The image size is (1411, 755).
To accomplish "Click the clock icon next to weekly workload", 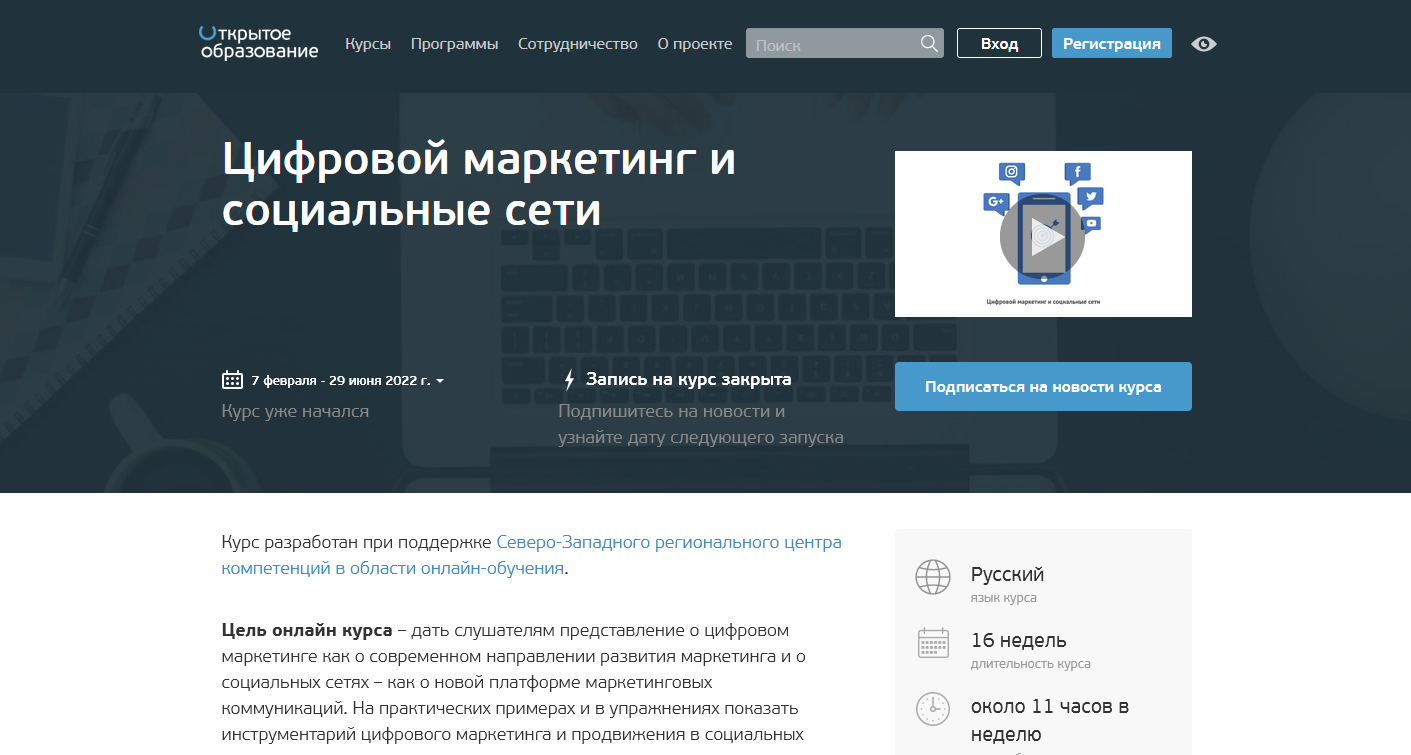I will (x=932, y=709).
